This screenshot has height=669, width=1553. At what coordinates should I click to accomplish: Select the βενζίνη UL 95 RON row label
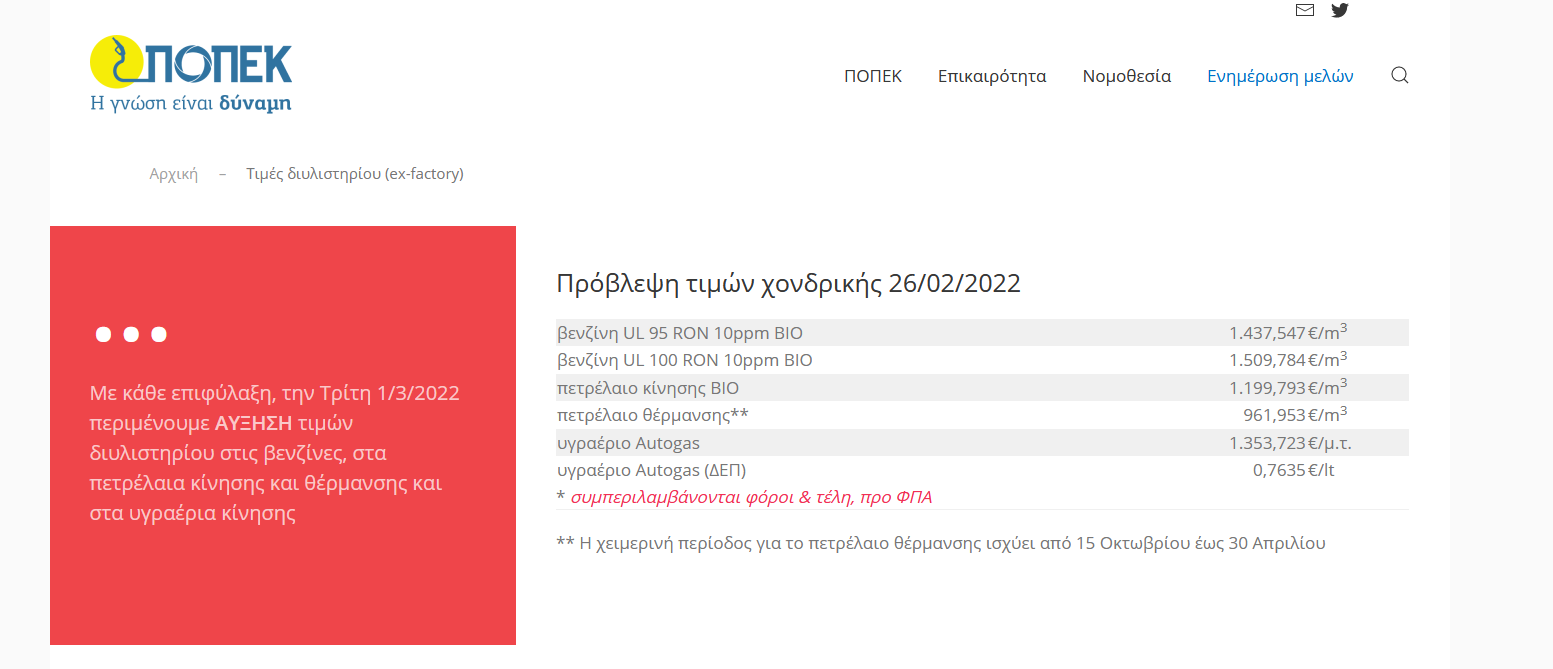click(679, 333)
